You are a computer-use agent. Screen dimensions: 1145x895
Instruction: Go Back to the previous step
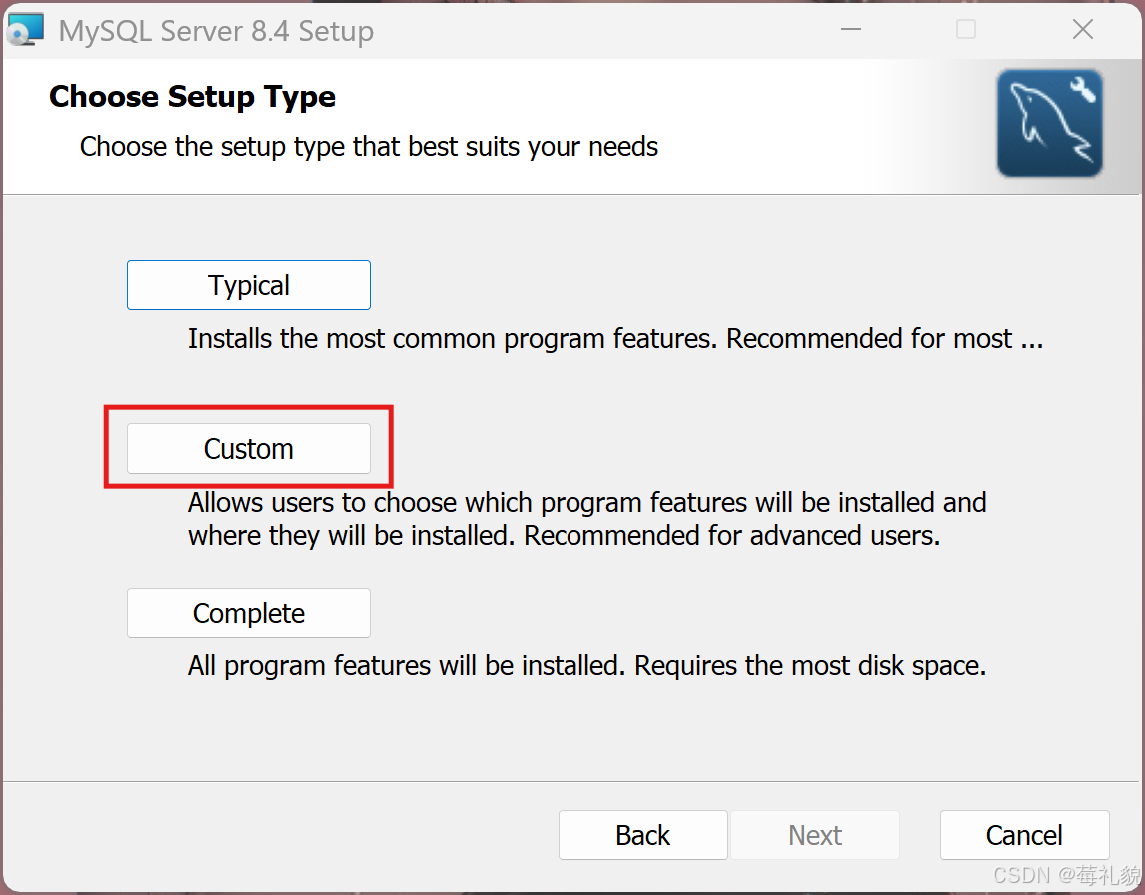[x=643, y=835]
